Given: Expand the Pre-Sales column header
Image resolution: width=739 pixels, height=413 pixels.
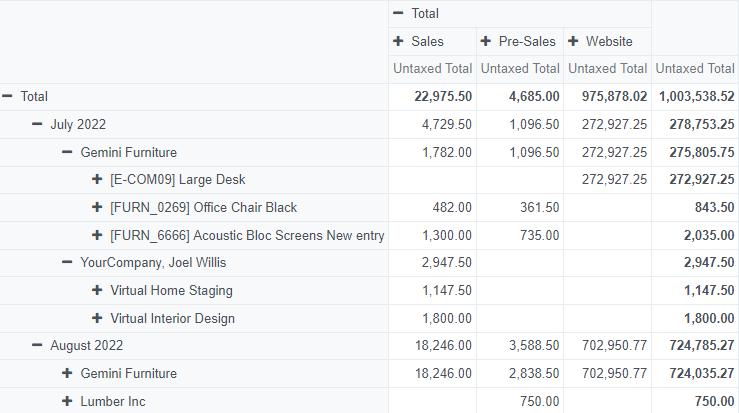Looking at the screenshot, I should pyautogui.click(x=518, y=42).
